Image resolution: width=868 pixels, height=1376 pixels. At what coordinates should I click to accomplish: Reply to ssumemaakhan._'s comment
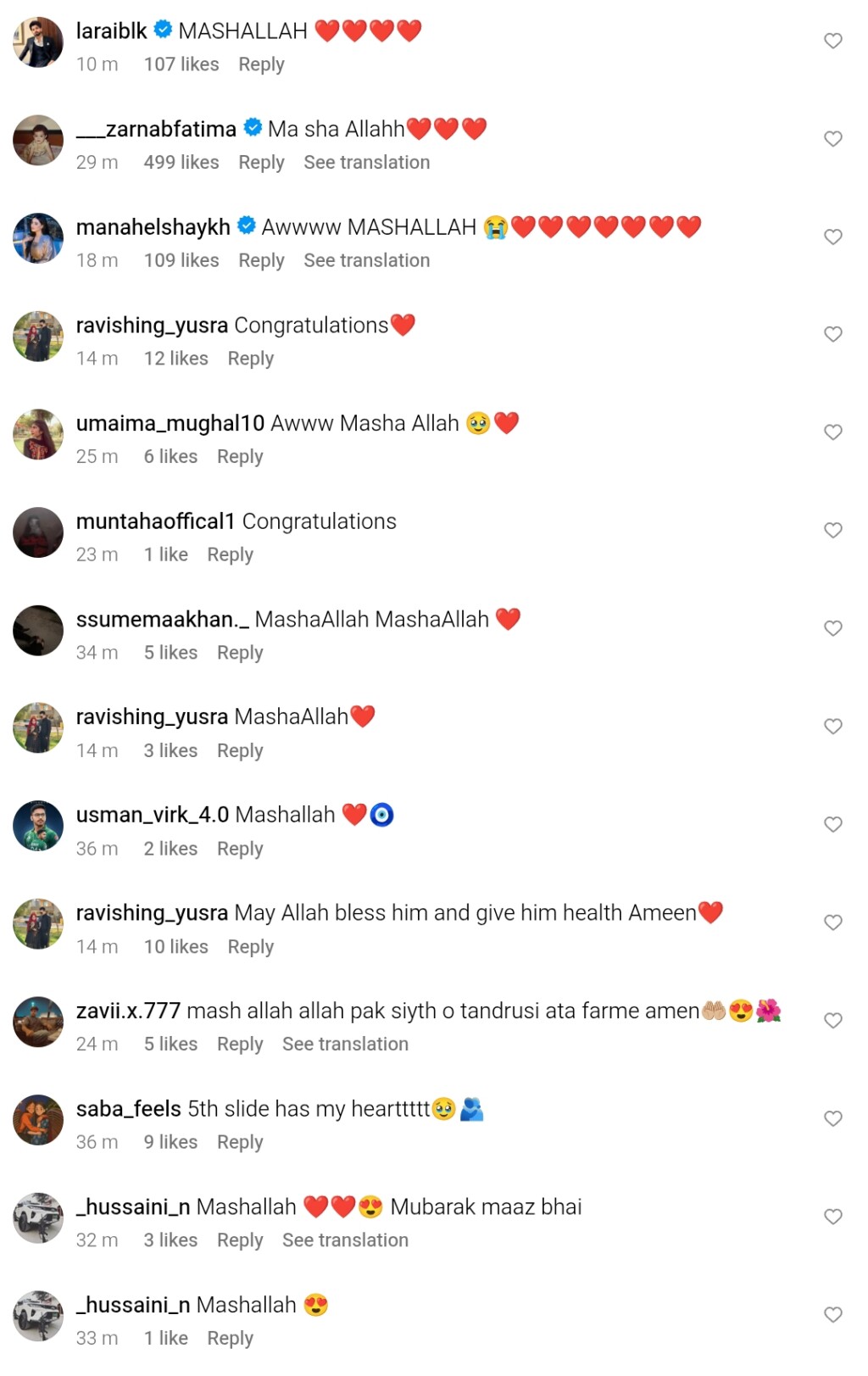[x=240, y=653]
